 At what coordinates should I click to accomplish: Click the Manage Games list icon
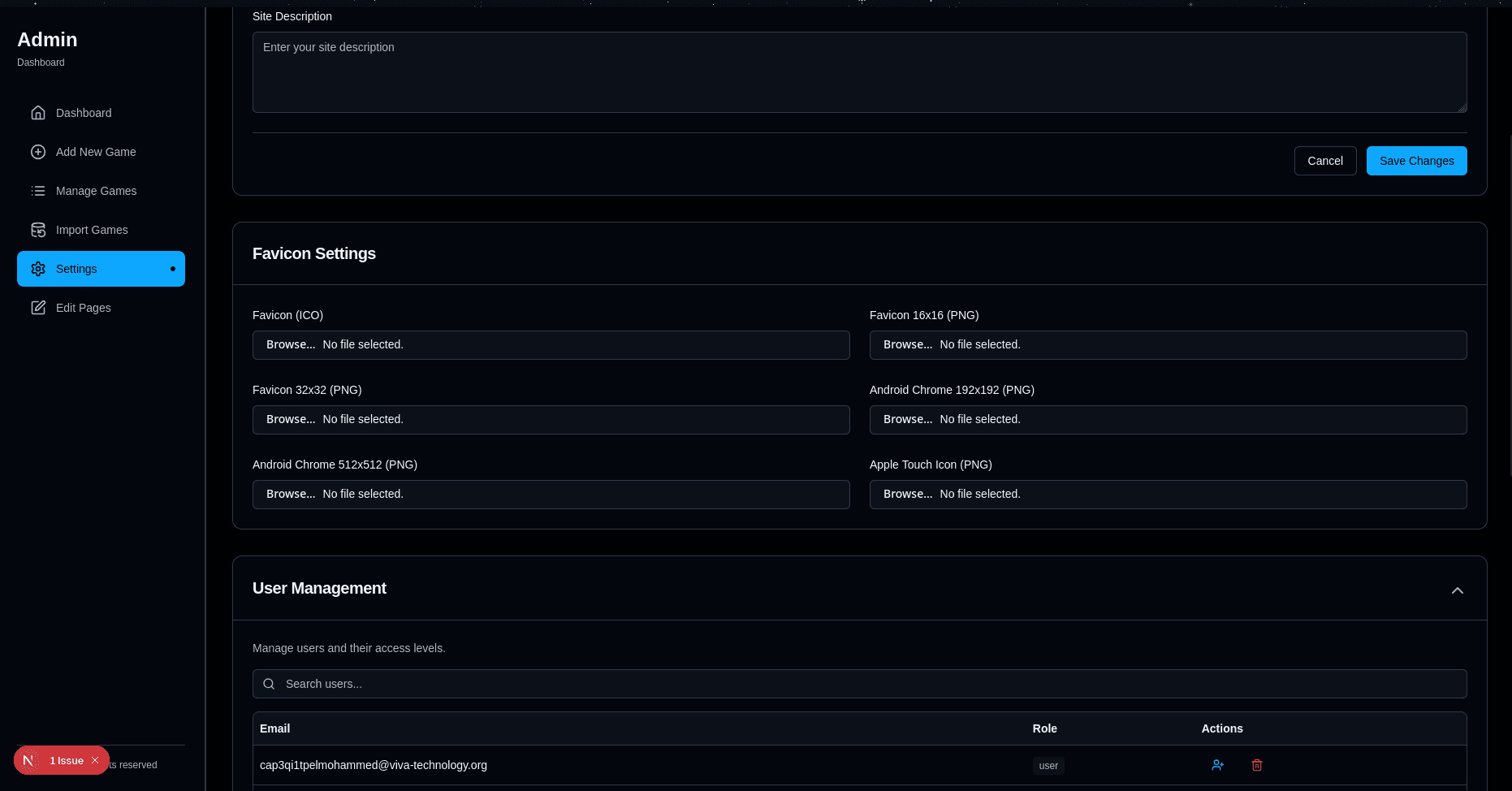click(x=38, y=191)
